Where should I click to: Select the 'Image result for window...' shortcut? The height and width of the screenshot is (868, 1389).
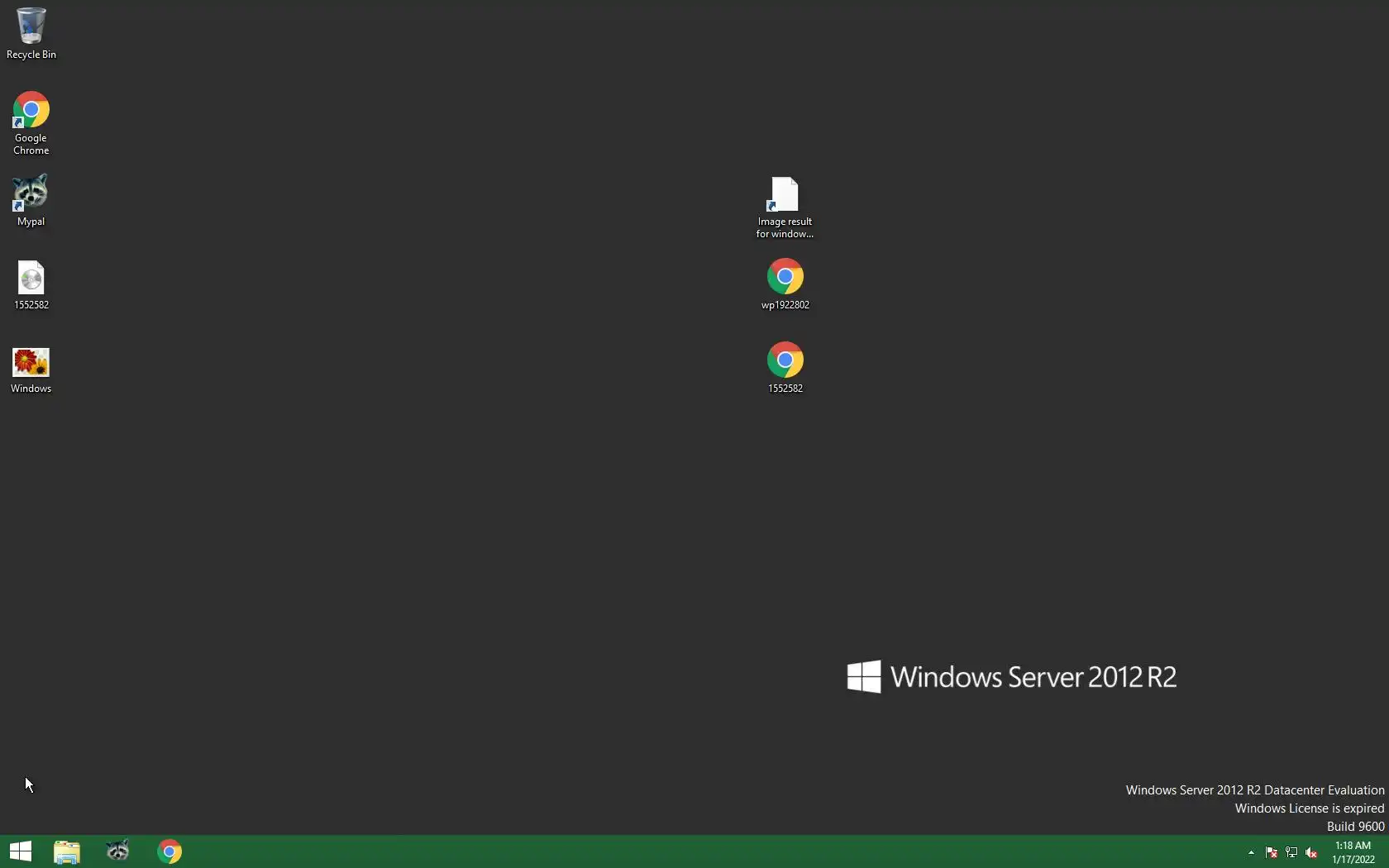785,207
